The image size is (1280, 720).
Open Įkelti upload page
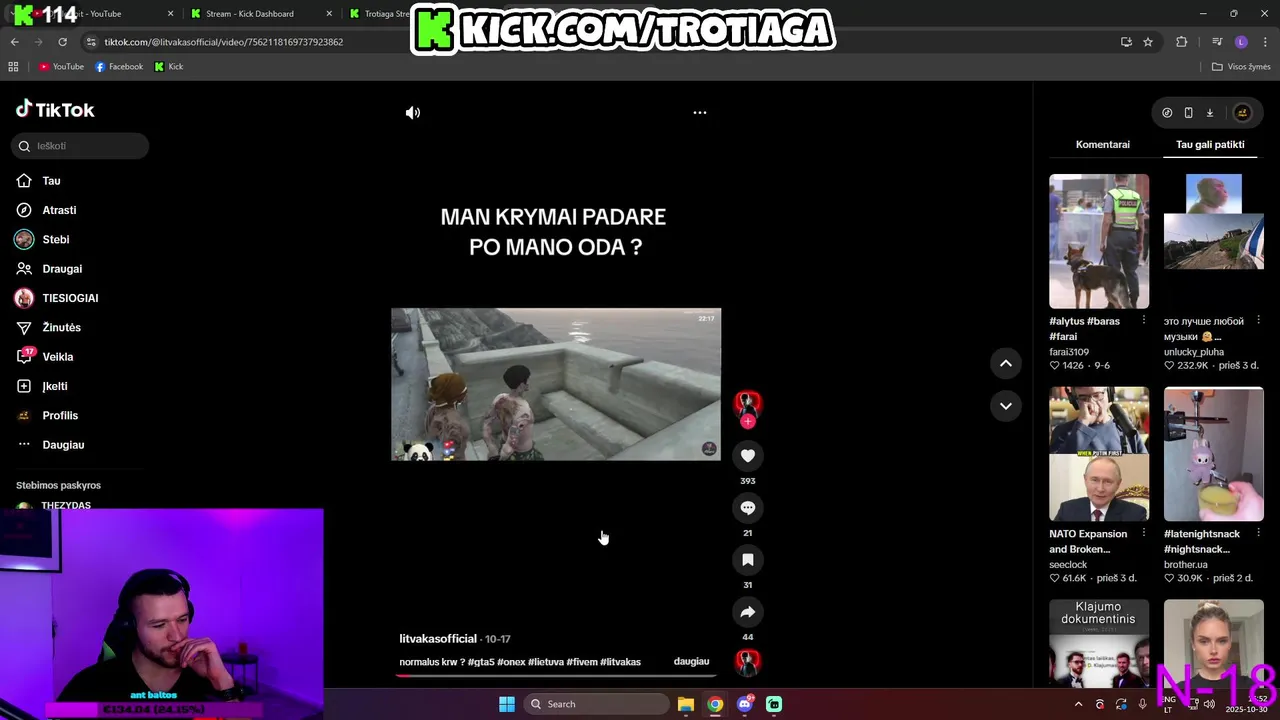(55, 386)
